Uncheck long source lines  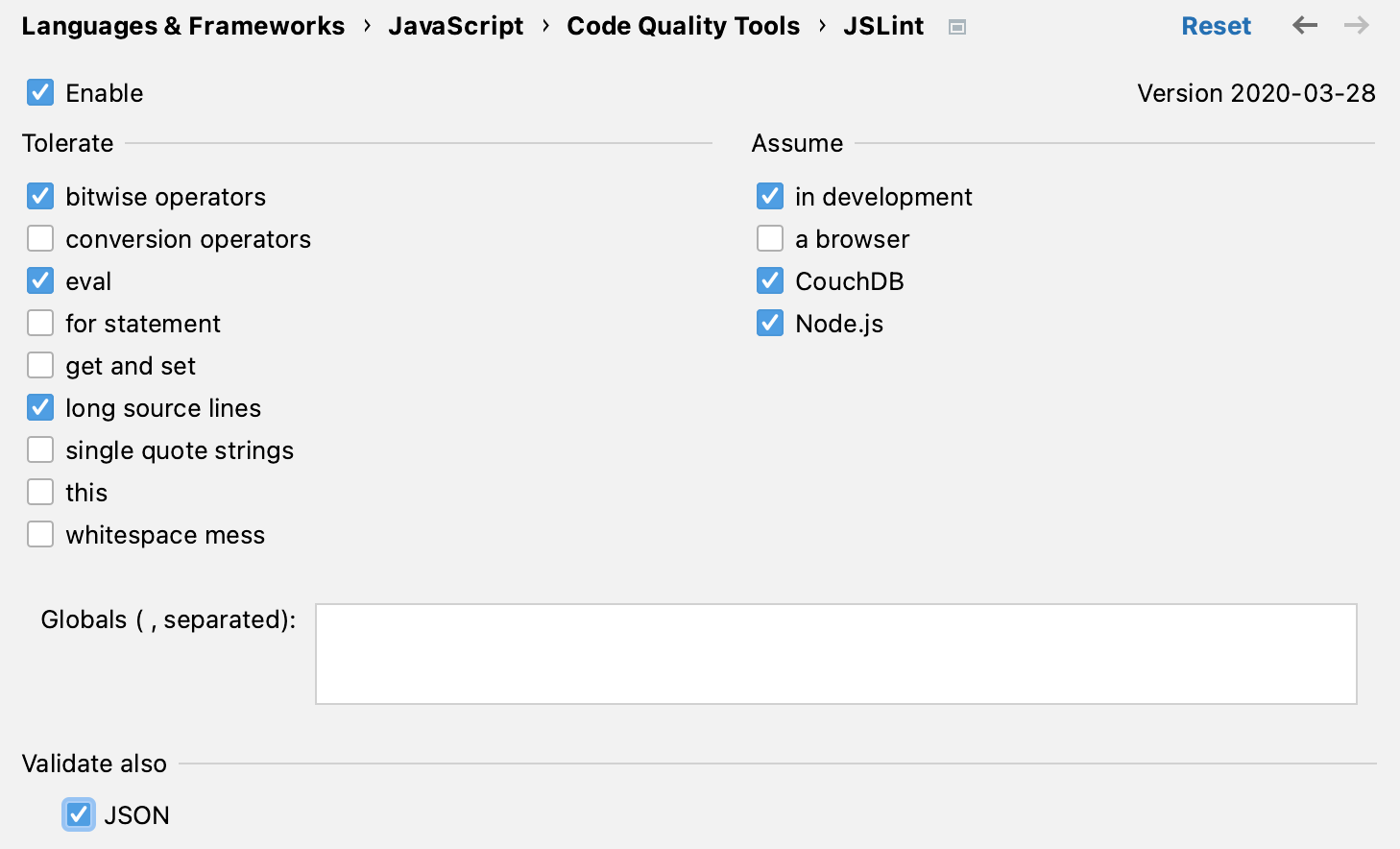coord(40,408)
